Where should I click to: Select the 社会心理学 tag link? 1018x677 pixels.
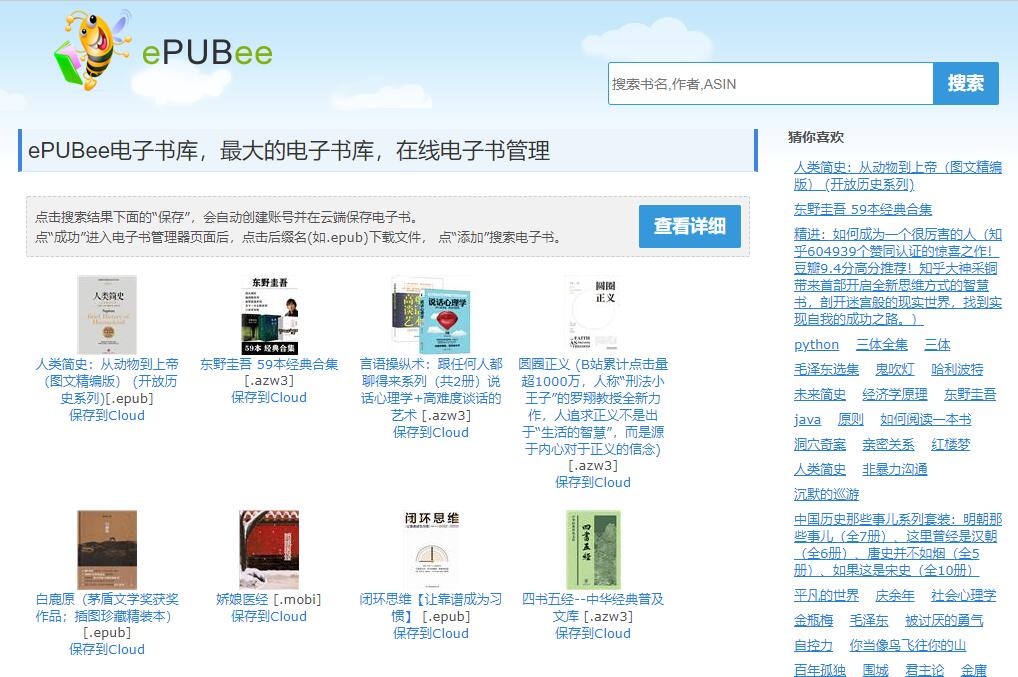963,595
